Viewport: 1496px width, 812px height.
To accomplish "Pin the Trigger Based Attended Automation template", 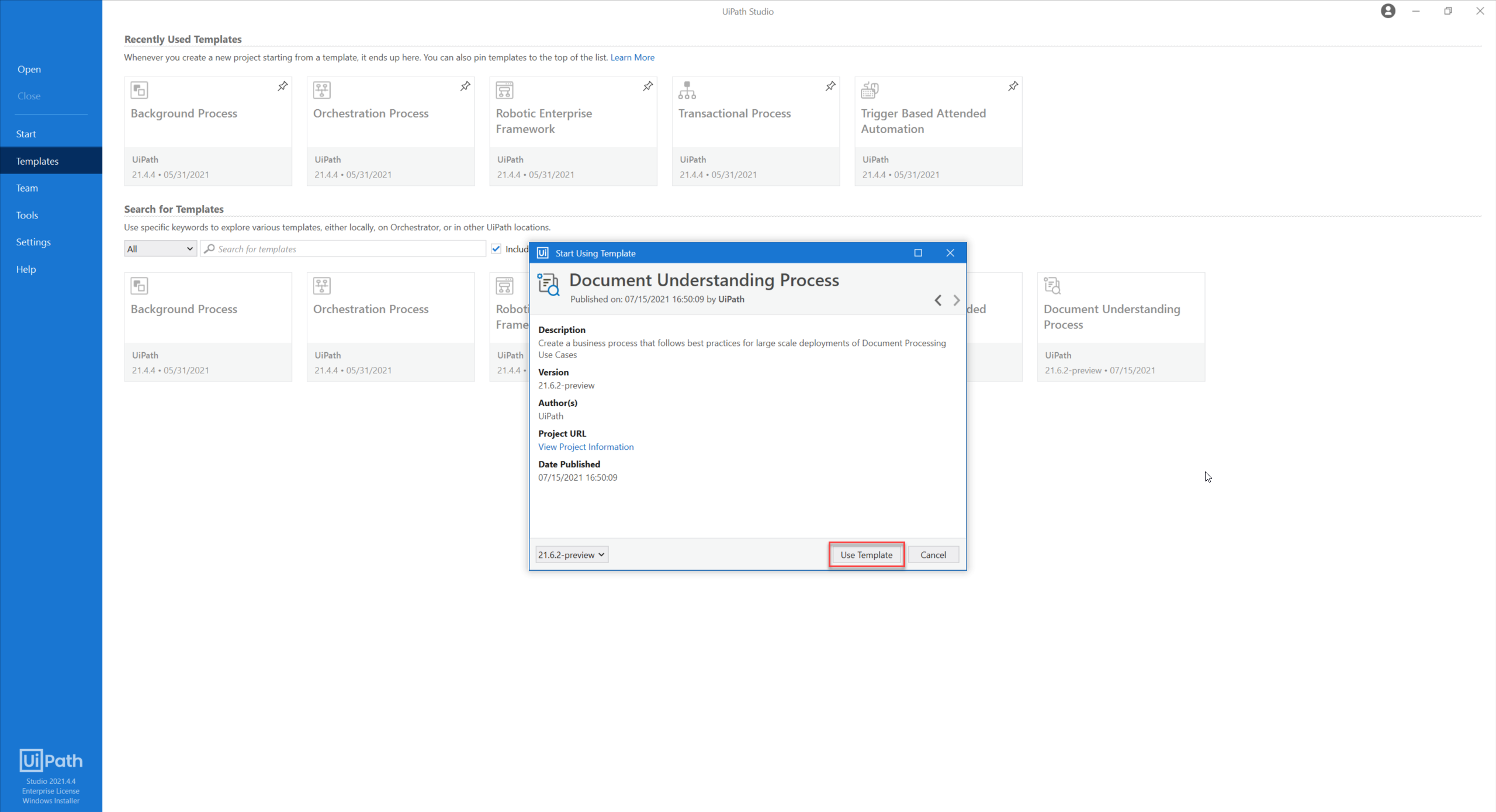I will (1013, 86).
